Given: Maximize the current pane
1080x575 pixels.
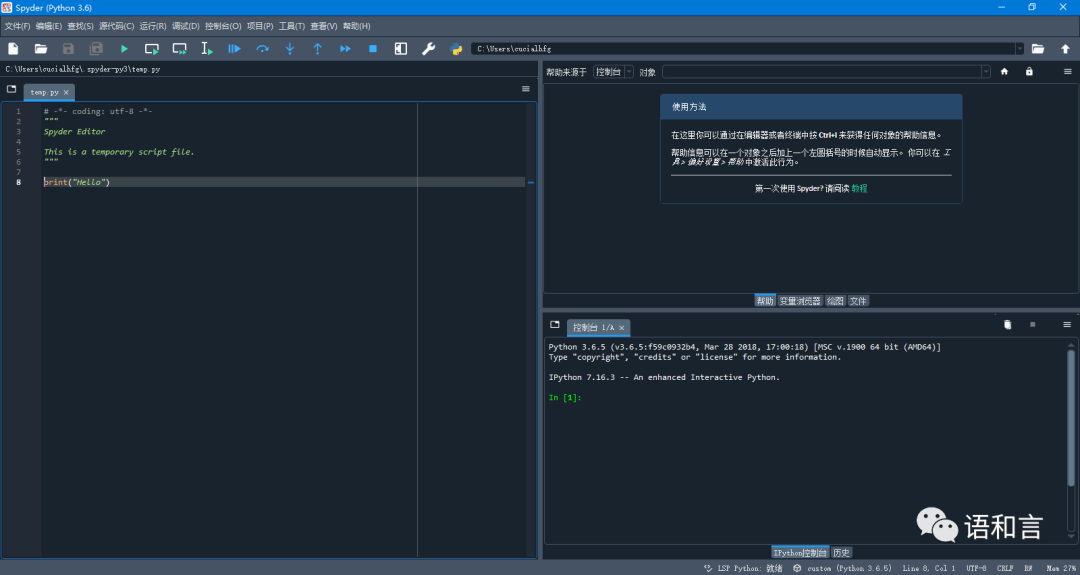Looking at the screenshot, I should 401,49.
